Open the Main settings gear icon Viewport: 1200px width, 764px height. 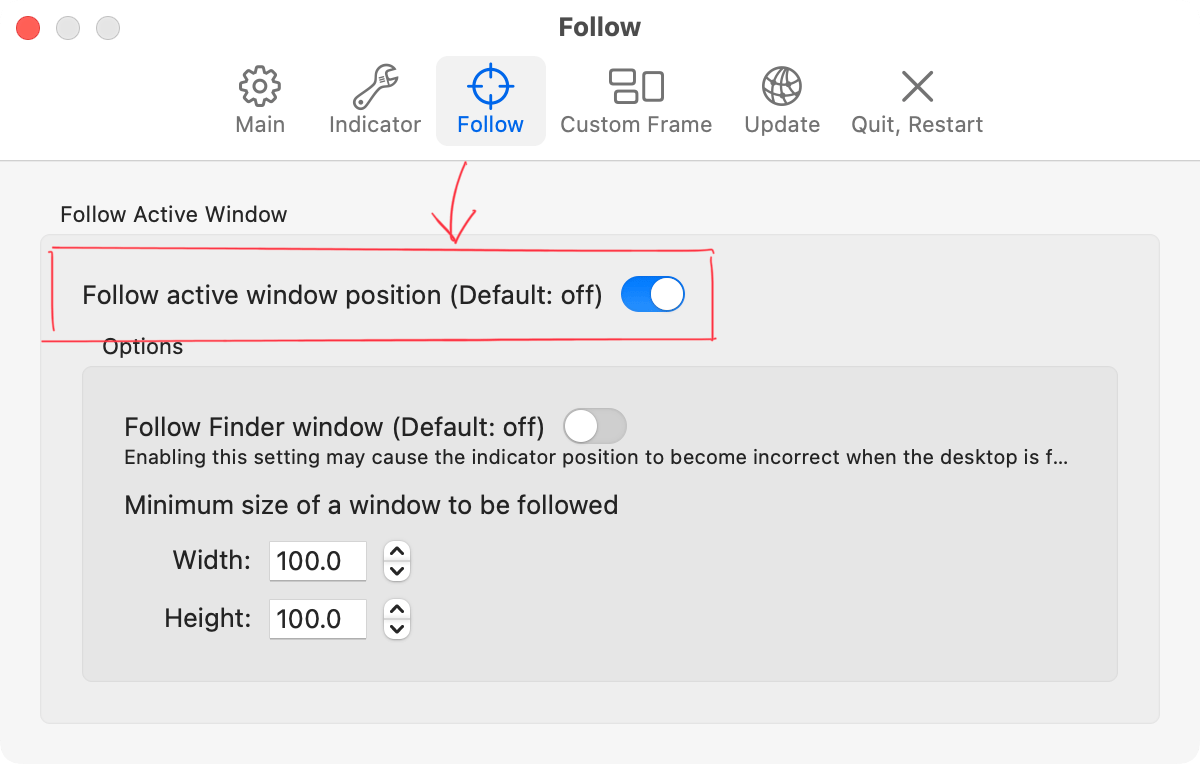pos(260,86)
